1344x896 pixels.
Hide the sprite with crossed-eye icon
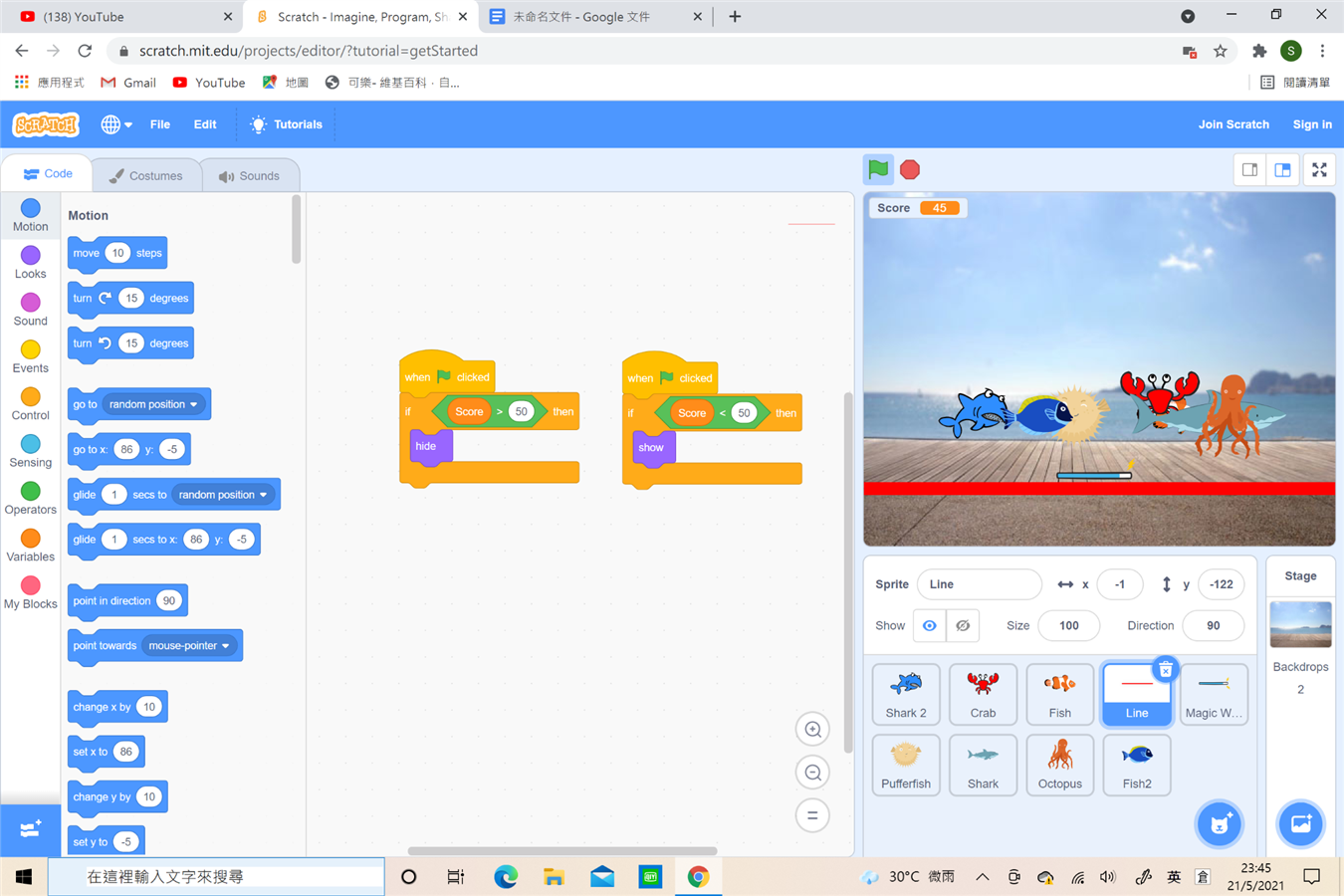(963, 625)
